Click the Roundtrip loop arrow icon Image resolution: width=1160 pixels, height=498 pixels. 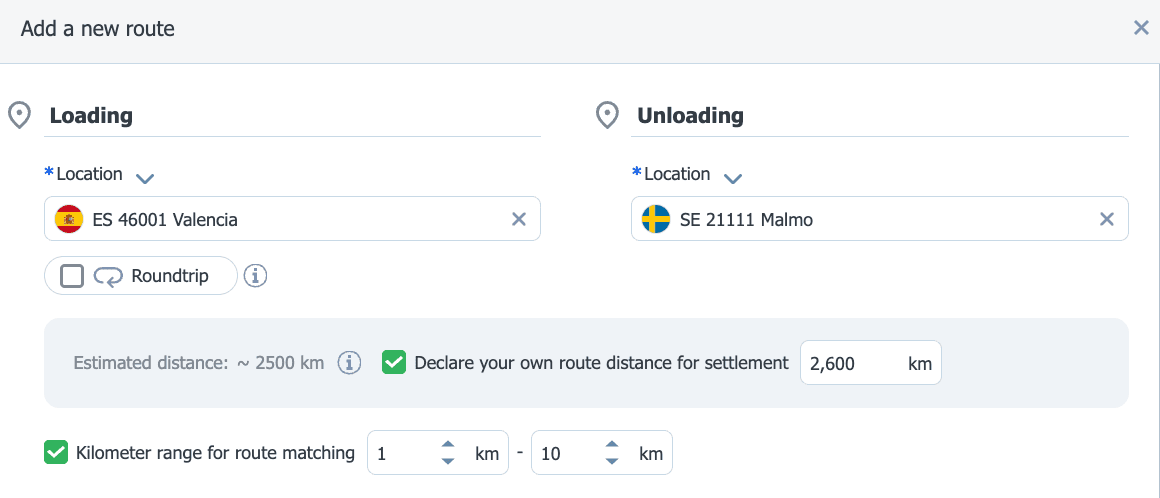[108, 277]
